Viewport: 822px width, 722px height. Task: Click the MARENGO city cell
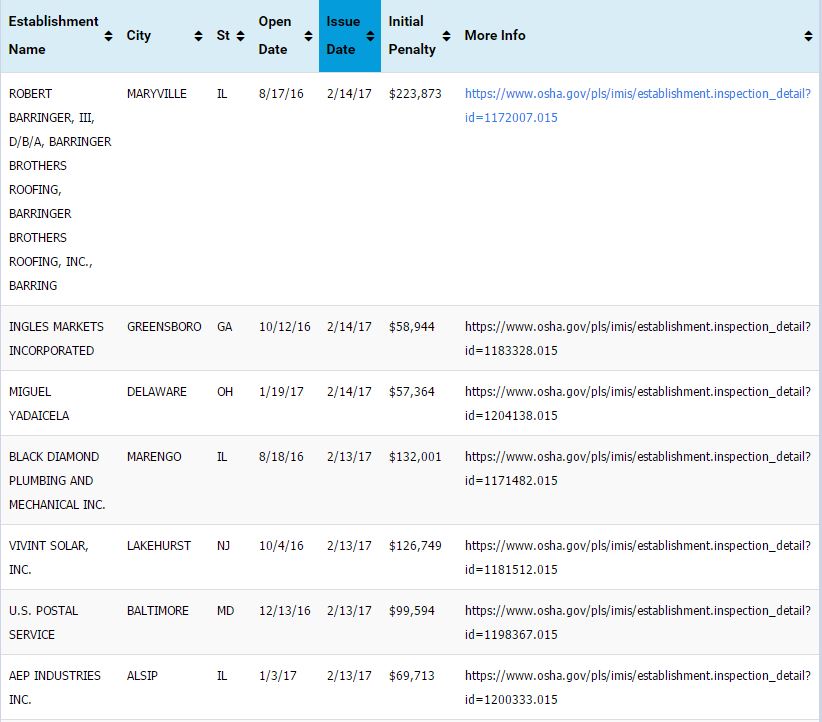154,457
